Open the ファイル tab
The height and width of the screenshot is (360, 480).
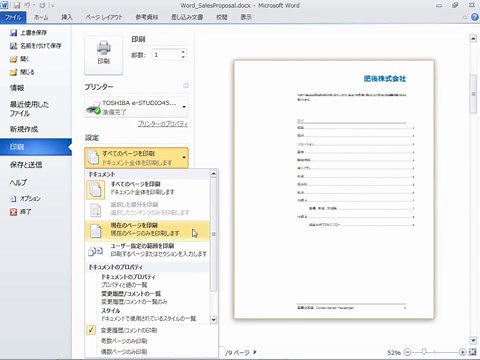pyautogui.click(x=13, y=17)
